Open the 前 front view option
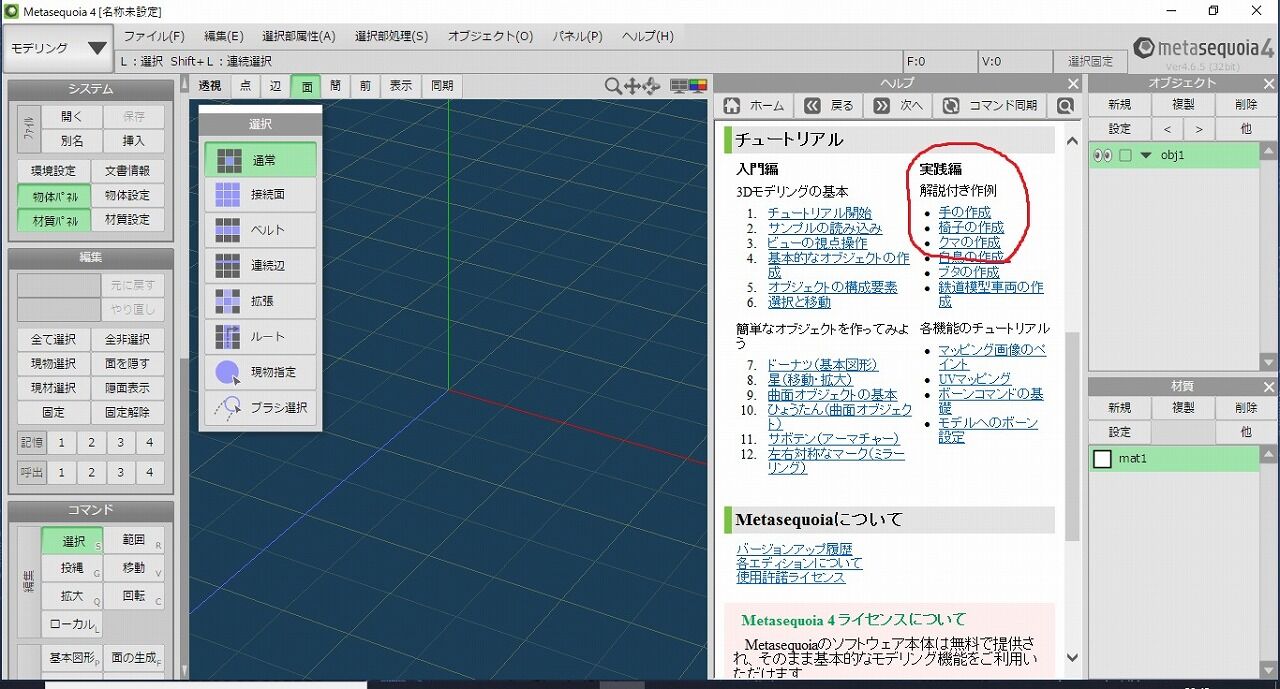Viewport: 1280px width, 689px height. coord(366,86)
